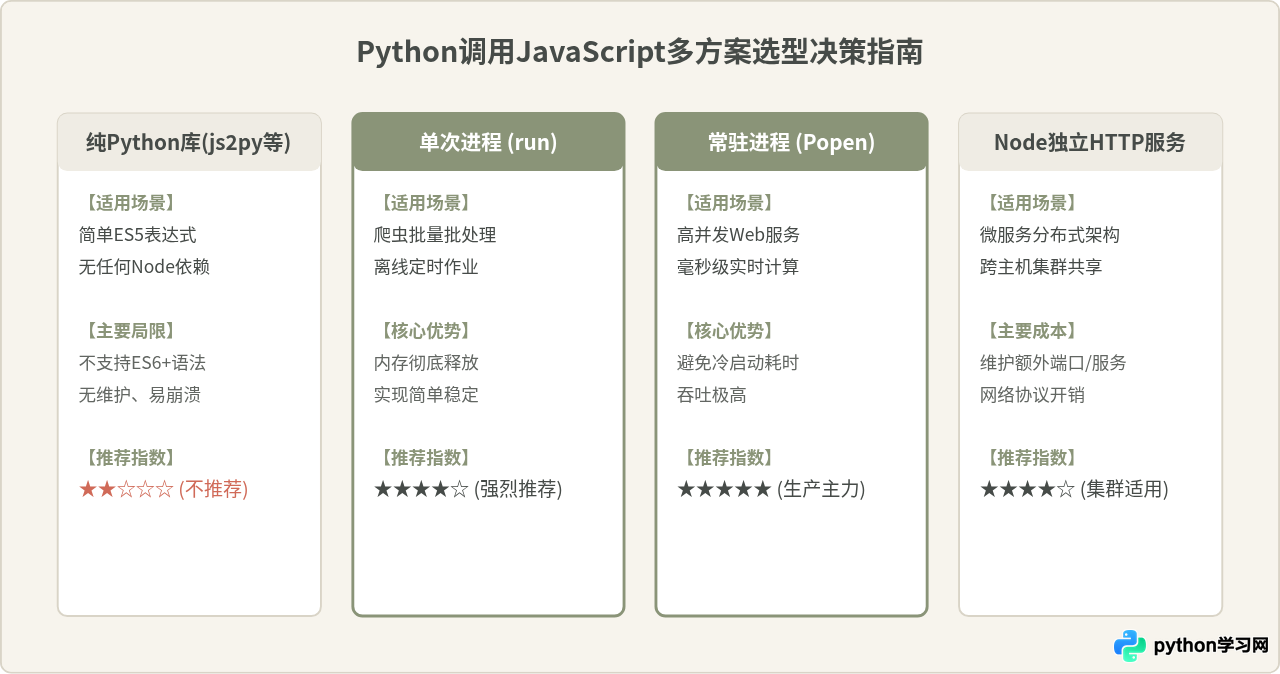Viewport: 1280px width, 674px height.
Task: Click the line '微服务分布式架构'
Action: 1050,235
